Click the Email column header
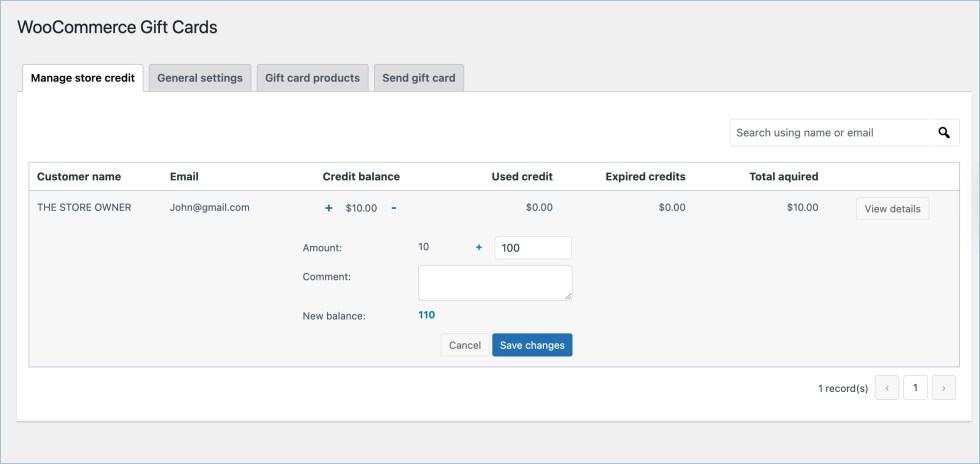 click(184, 176)
